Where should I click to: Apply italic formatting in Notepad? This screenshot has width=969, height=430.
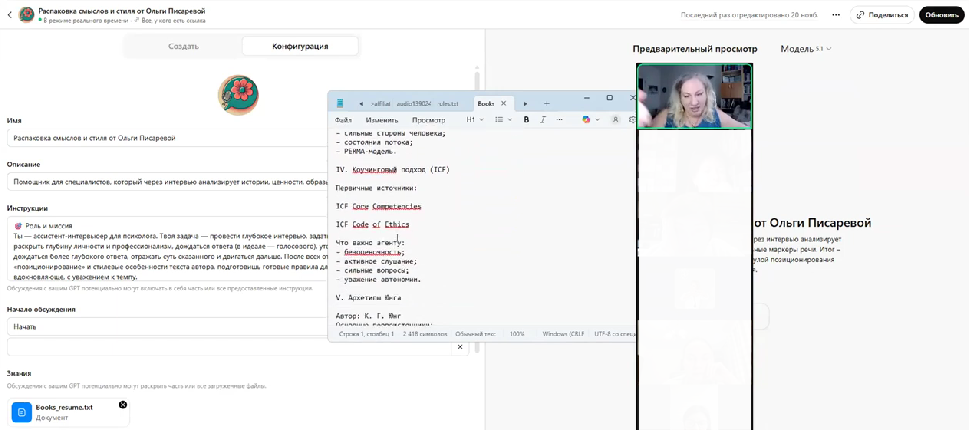[543, 119]
